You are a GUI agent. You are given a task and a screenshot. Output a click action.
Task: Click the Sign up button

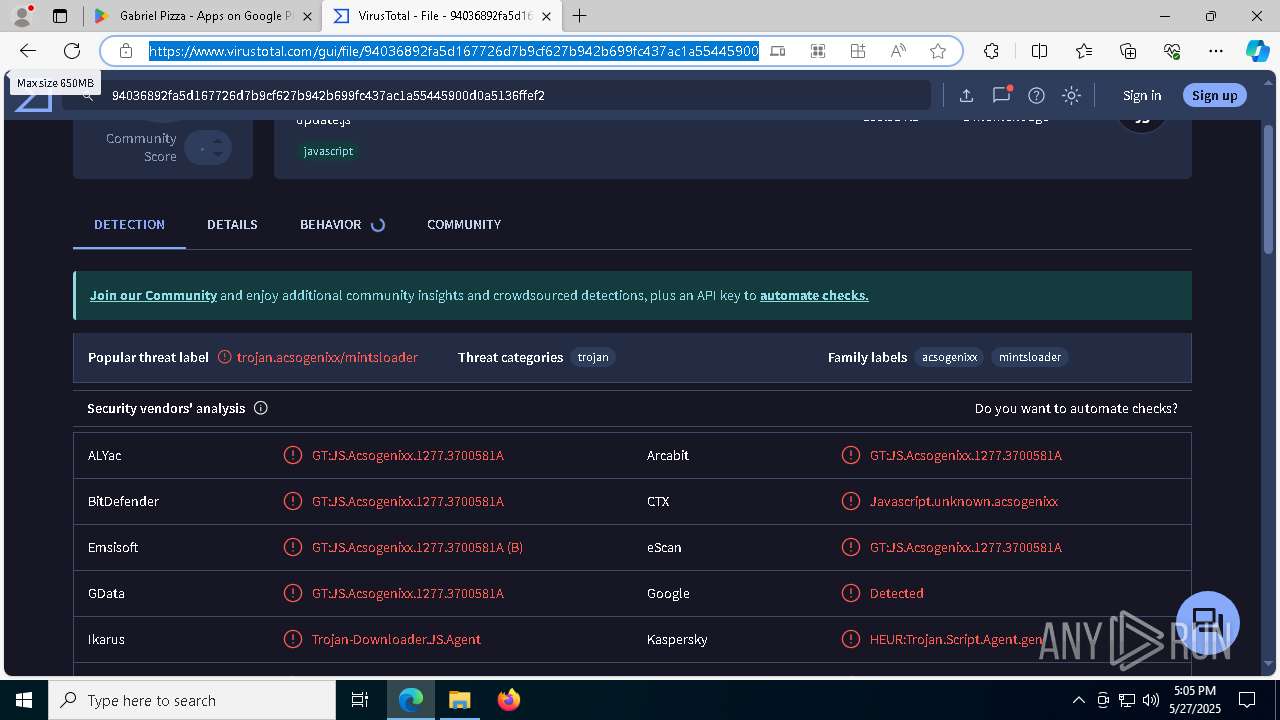(x=1215, y=95)
